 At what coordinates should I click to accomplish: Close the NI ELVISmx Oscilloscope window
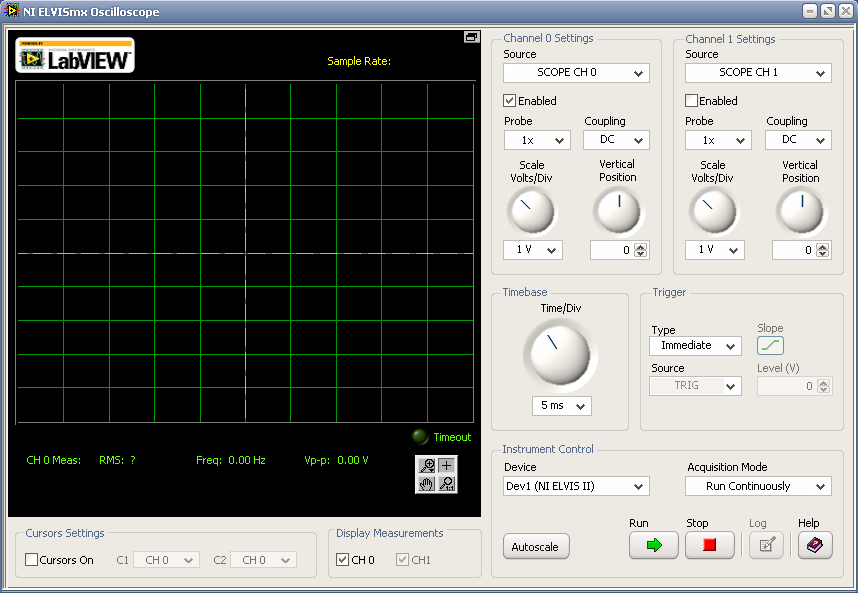click(x=846, y=11)
